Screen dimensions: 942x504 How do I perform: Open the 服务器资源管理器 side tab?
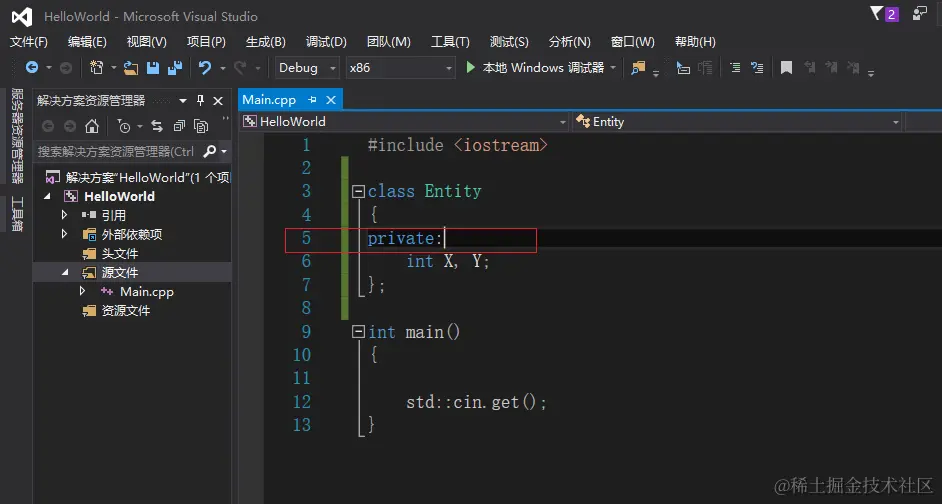[x=17, y=136]
